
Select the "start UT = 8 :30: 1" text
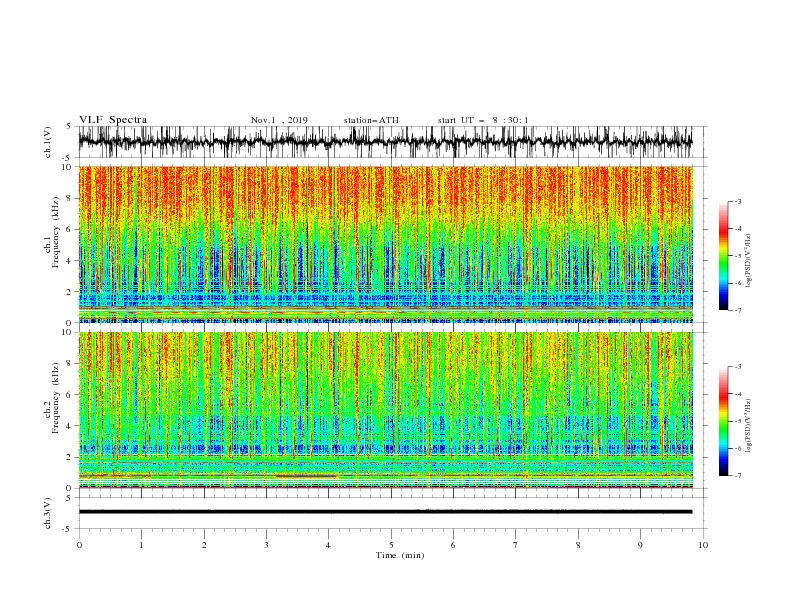pos(483,120)
